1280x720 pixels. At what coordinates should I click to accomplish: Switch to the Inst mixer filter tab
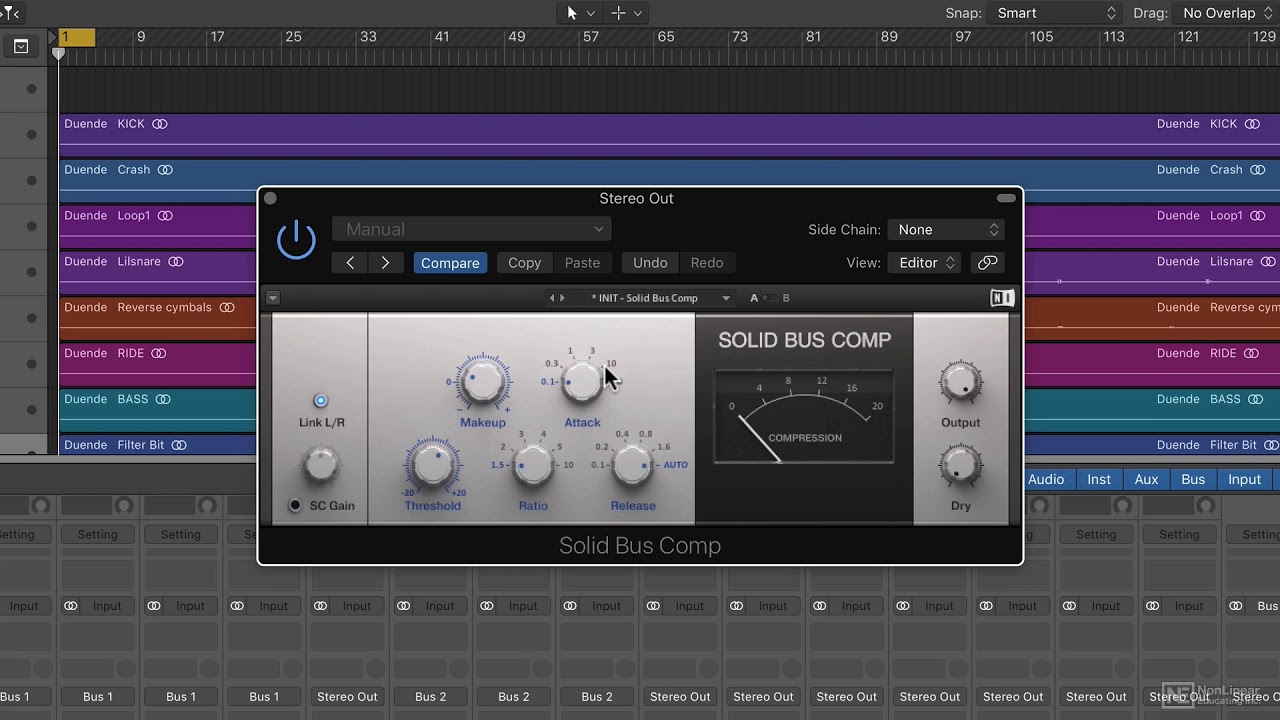[x=1099, y=480]
